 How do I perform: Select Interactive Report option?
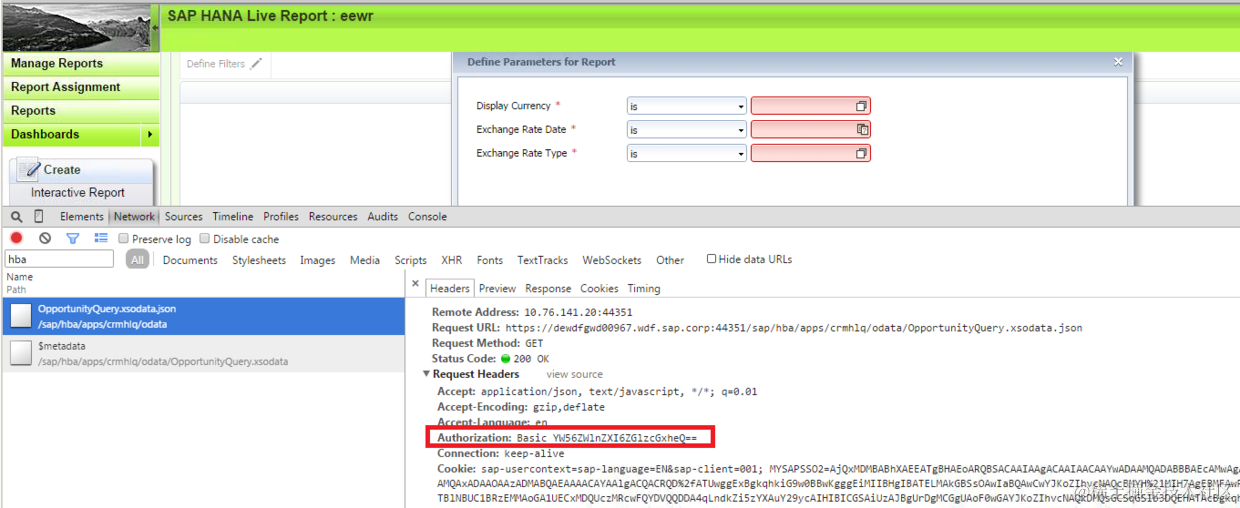(78, 193)
